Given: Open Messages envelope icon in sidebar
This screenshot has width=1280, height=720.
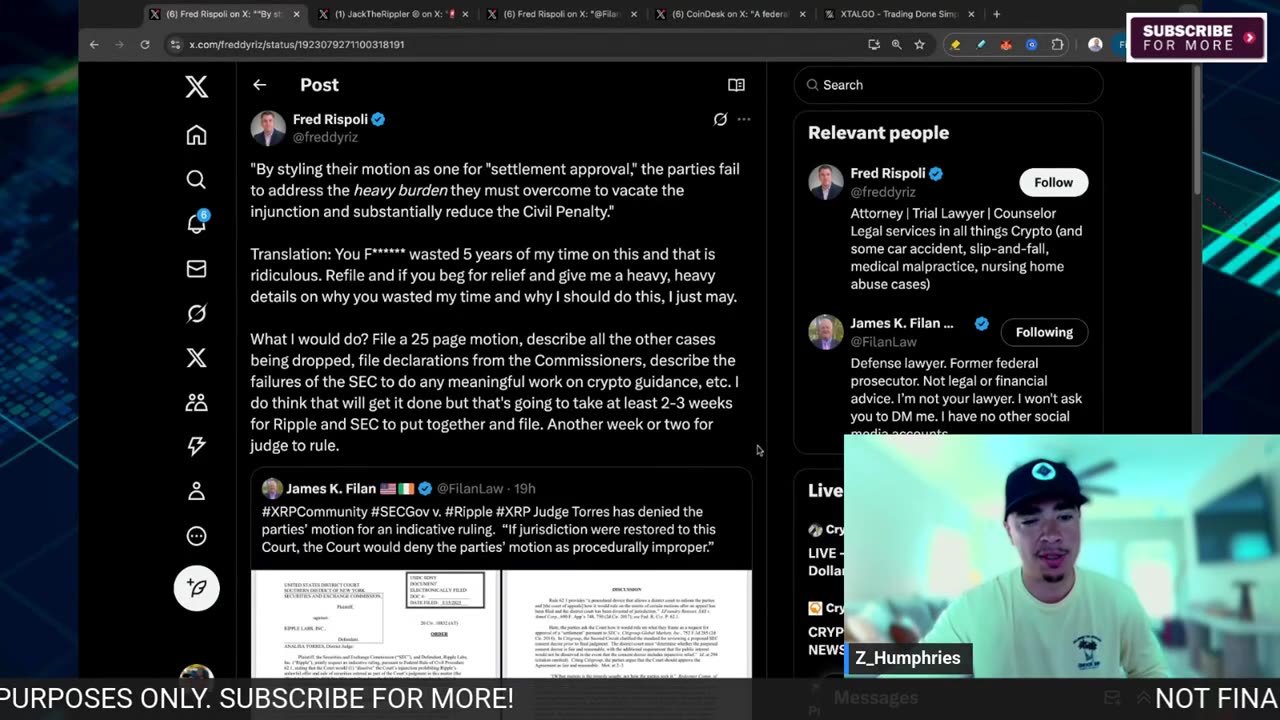Looking at the screenshot, I should [196, 268].
